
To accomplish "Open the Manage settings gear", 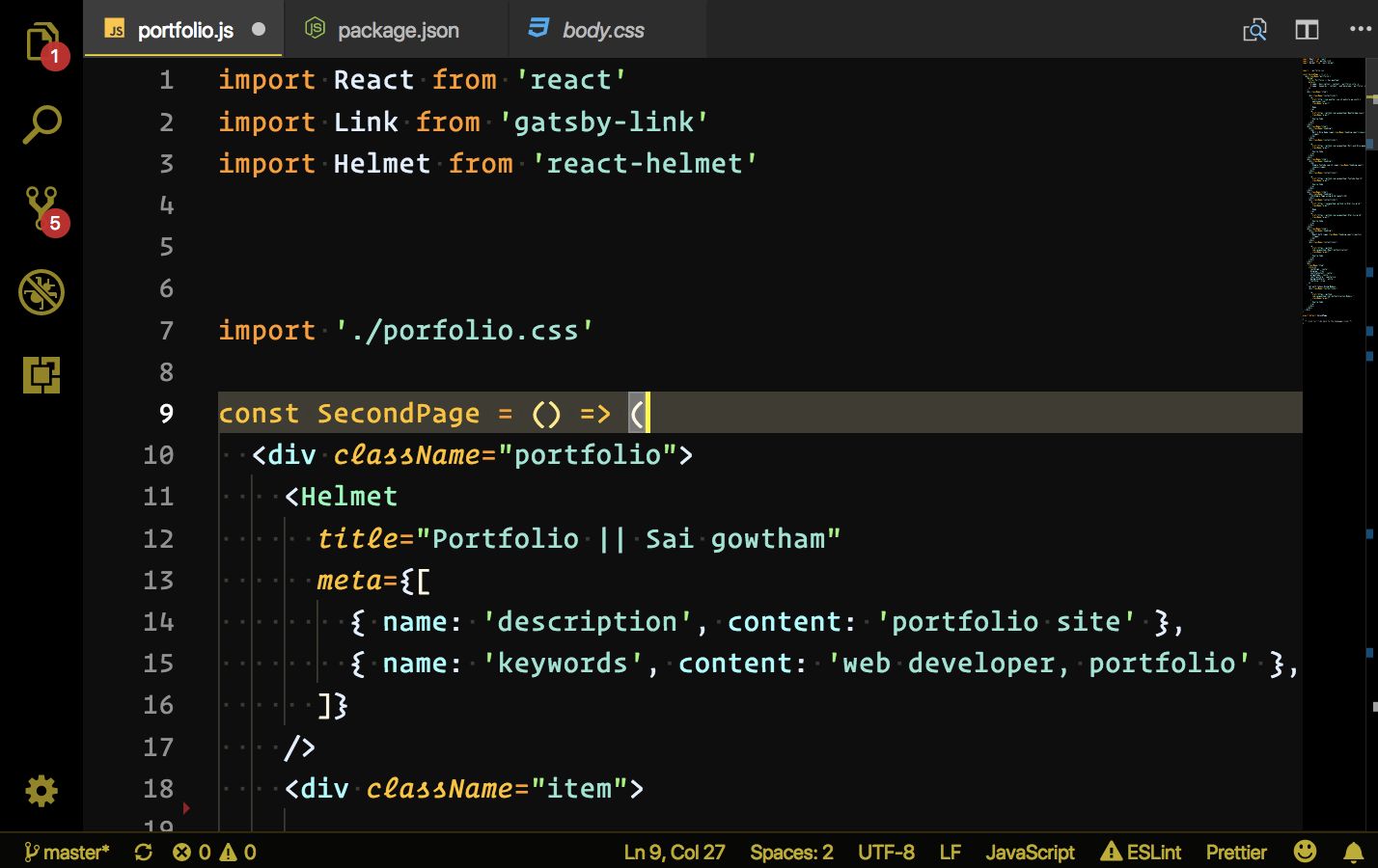I will [x=41, y=791].
